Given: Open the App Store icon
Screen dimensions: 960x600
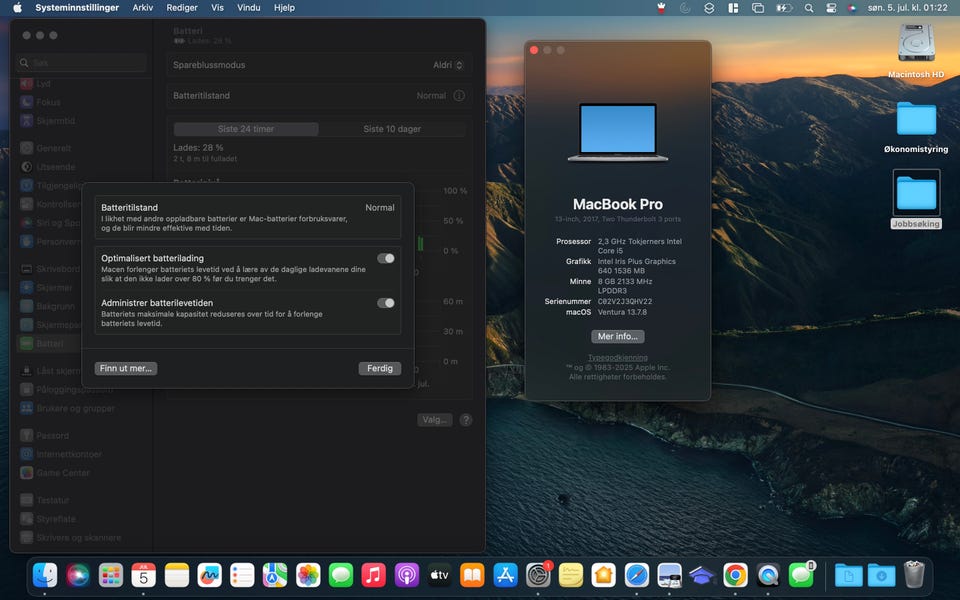Looking at the screenshot, I should (x=505, y=576).
